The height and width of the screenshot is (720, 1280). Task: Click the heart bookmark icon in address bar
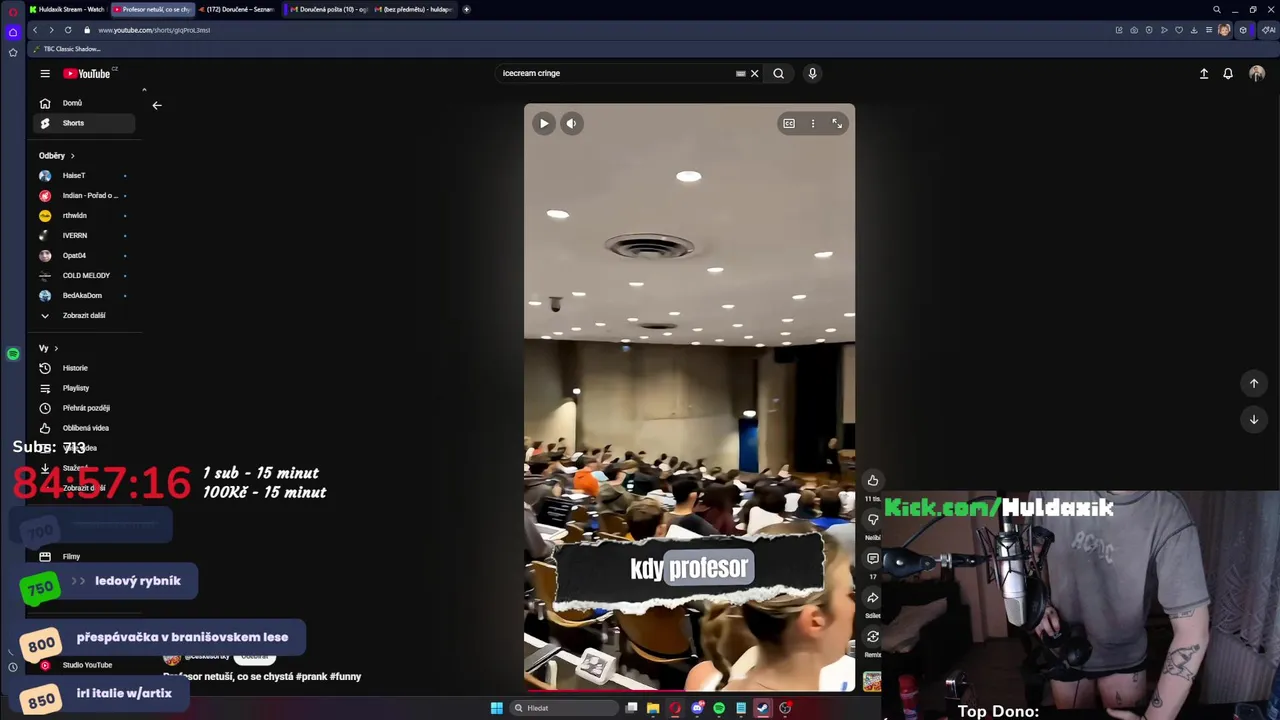click(x=1180, y=30)
